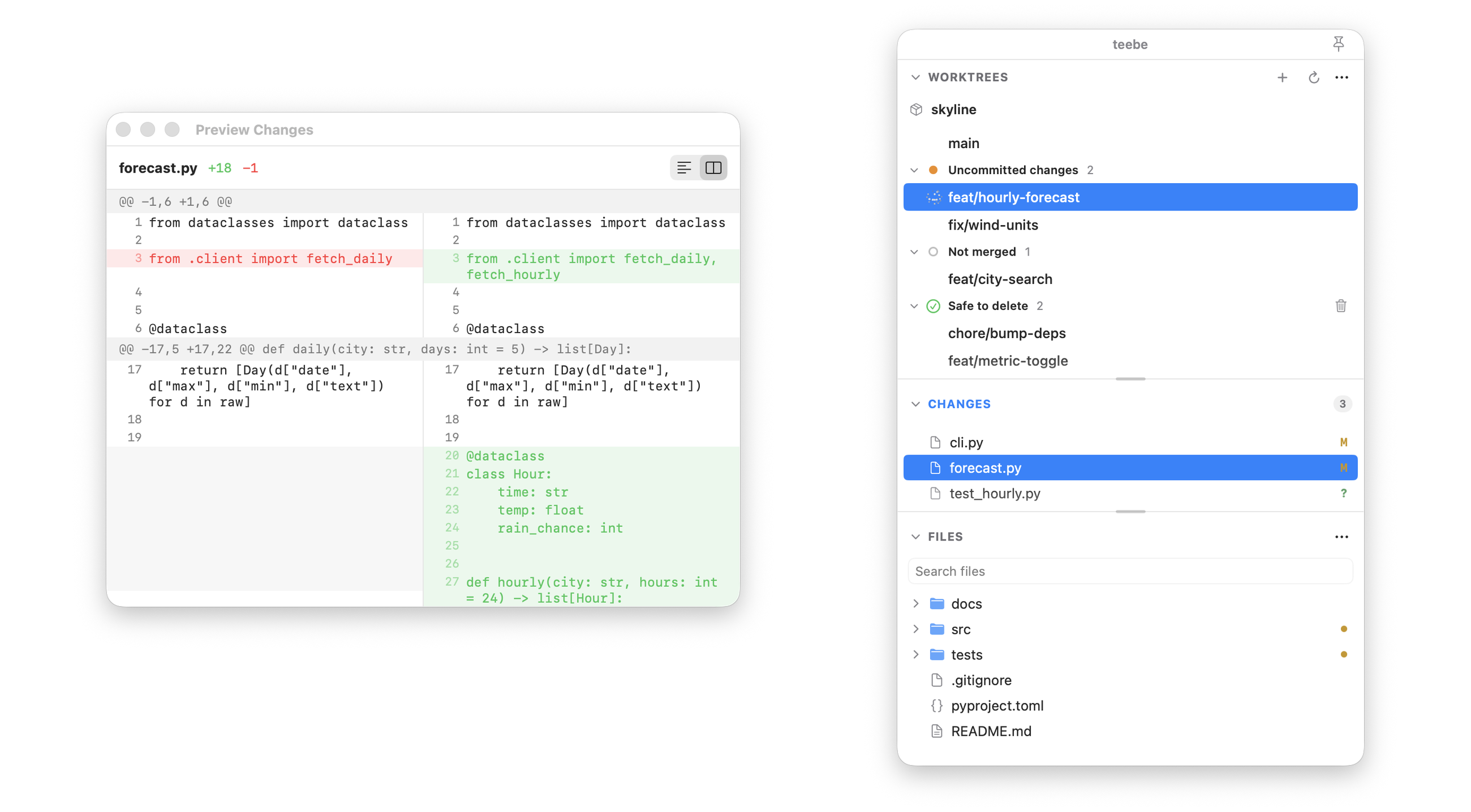Select the feat/city-search branch
Viewport: 1471px width, 812px height.
[x=1130, y=279]
